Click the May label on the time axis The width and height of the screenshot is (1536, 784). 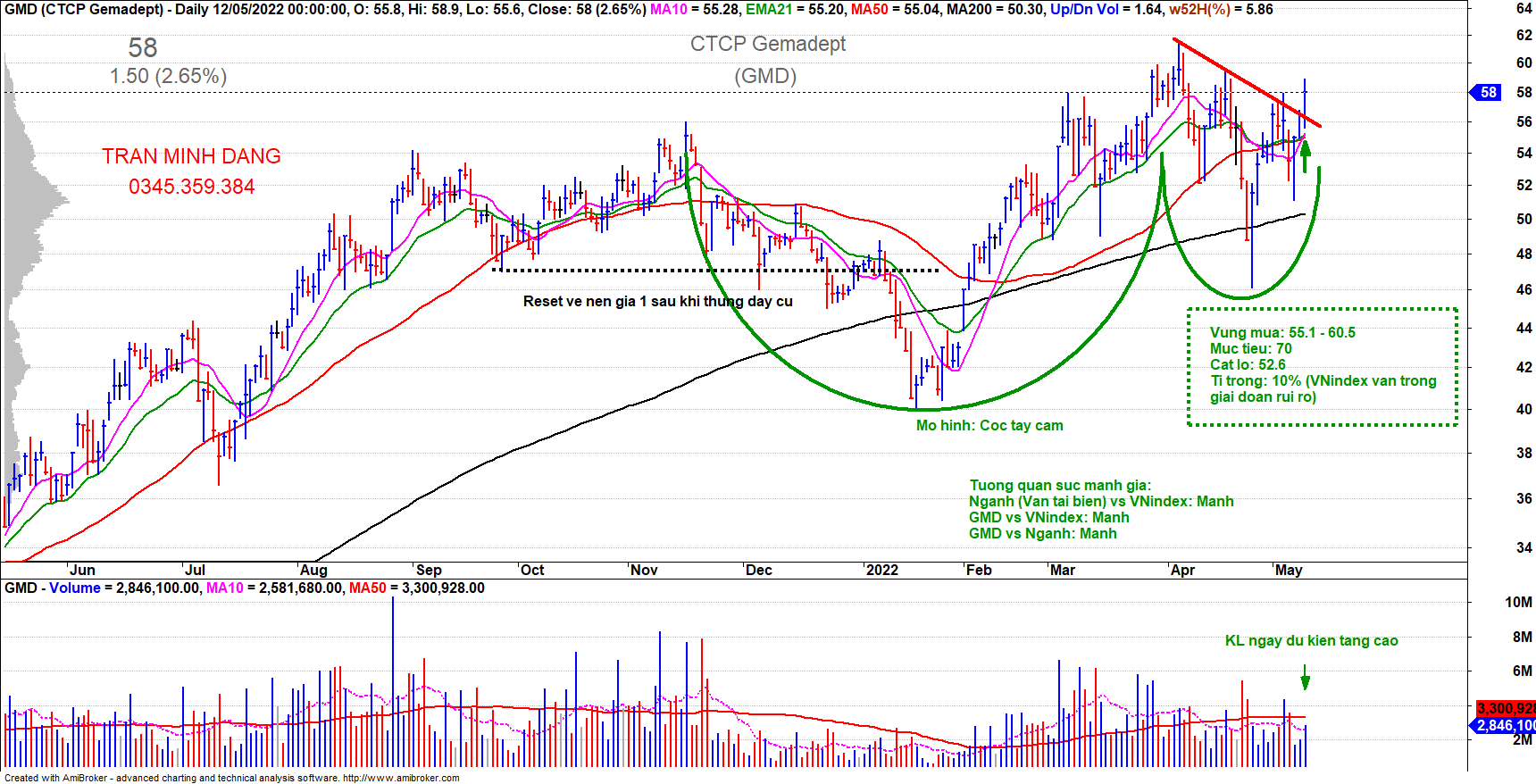pyautogui.click(x=1288, y=570)
